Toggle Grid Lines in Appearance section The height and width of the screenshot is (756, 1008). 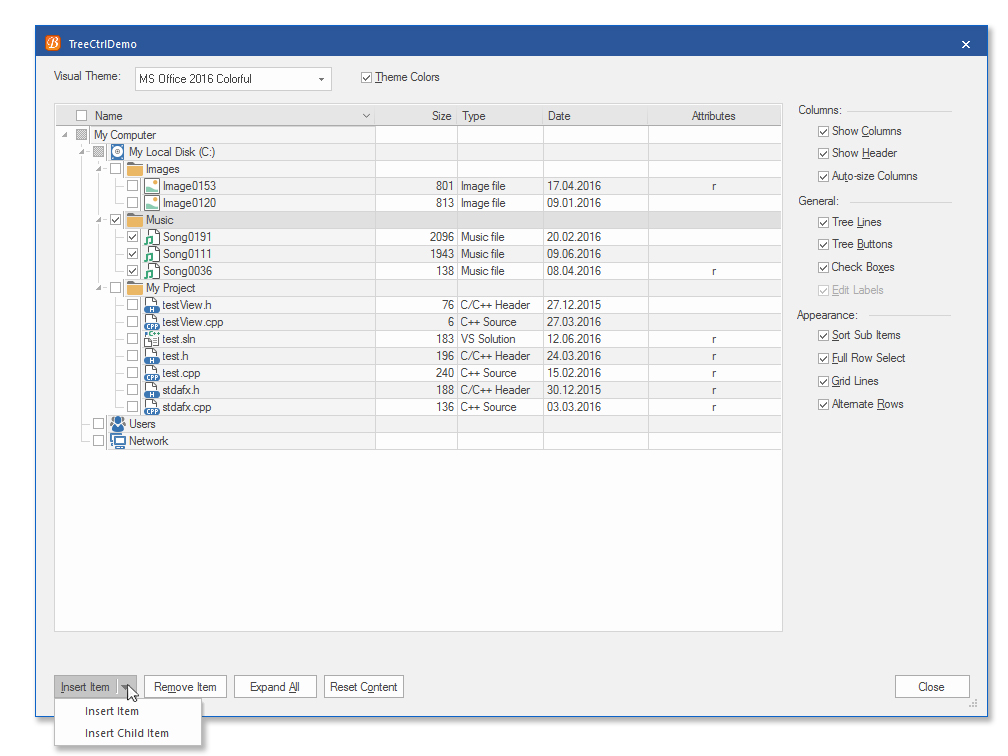pos(821,381)
